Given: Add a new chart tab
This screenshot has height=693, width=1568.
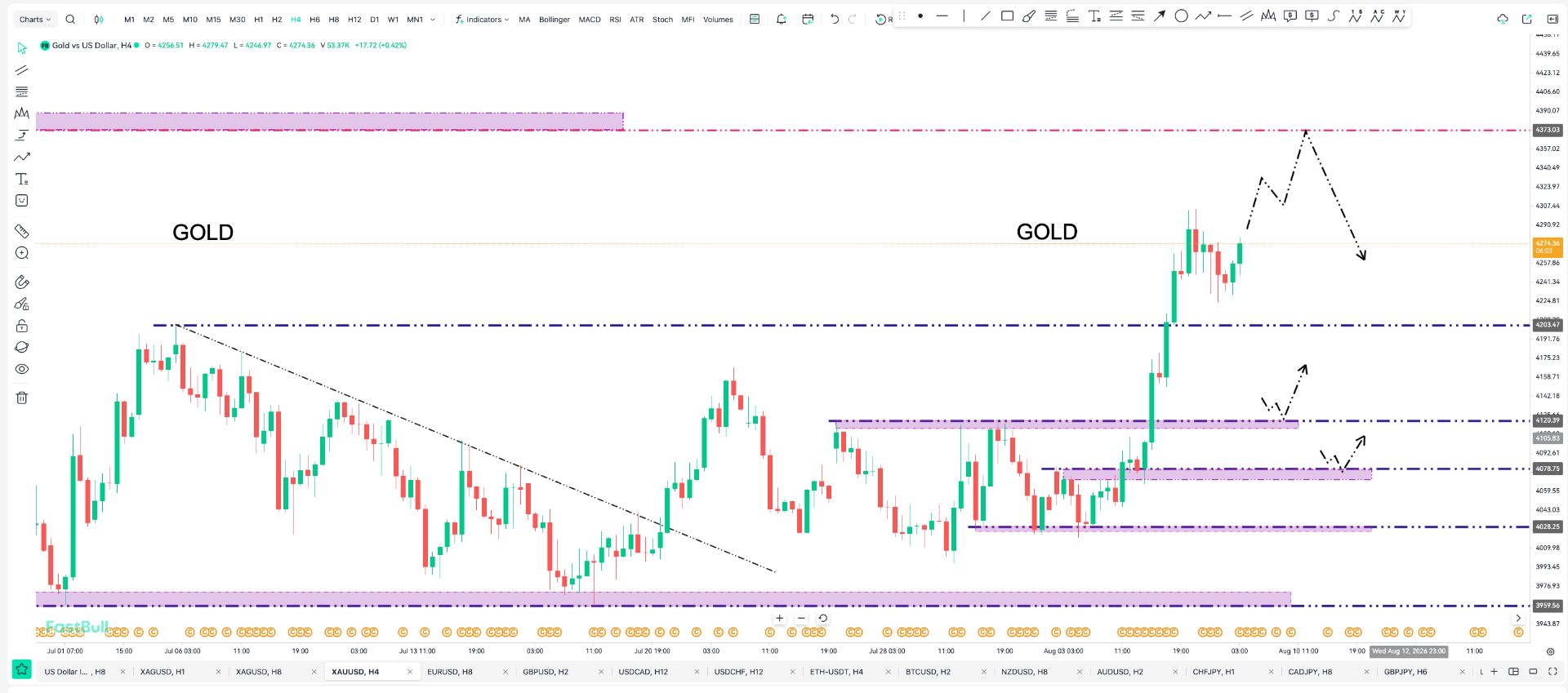Looking at the screenshot, I should [1494, 672].
